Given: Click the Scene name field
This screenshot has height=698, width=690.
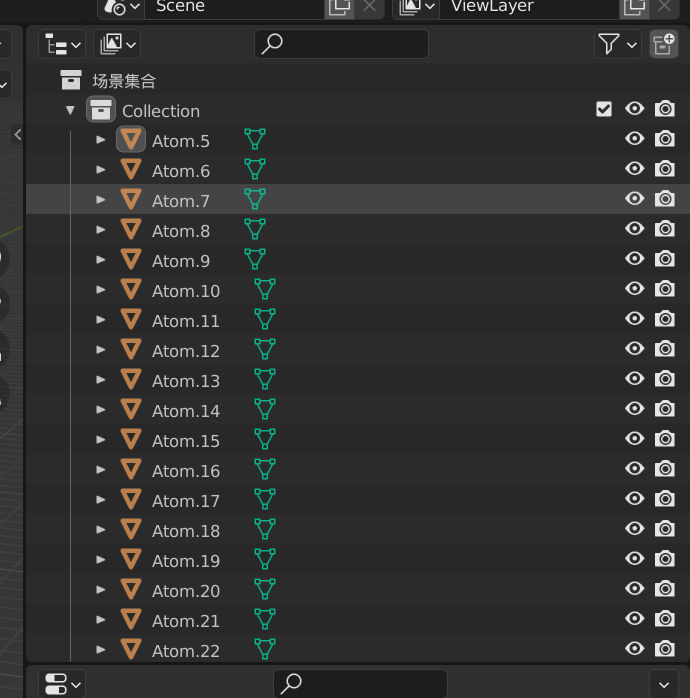Looking at the screenshot, I should [x=235, y=7].
